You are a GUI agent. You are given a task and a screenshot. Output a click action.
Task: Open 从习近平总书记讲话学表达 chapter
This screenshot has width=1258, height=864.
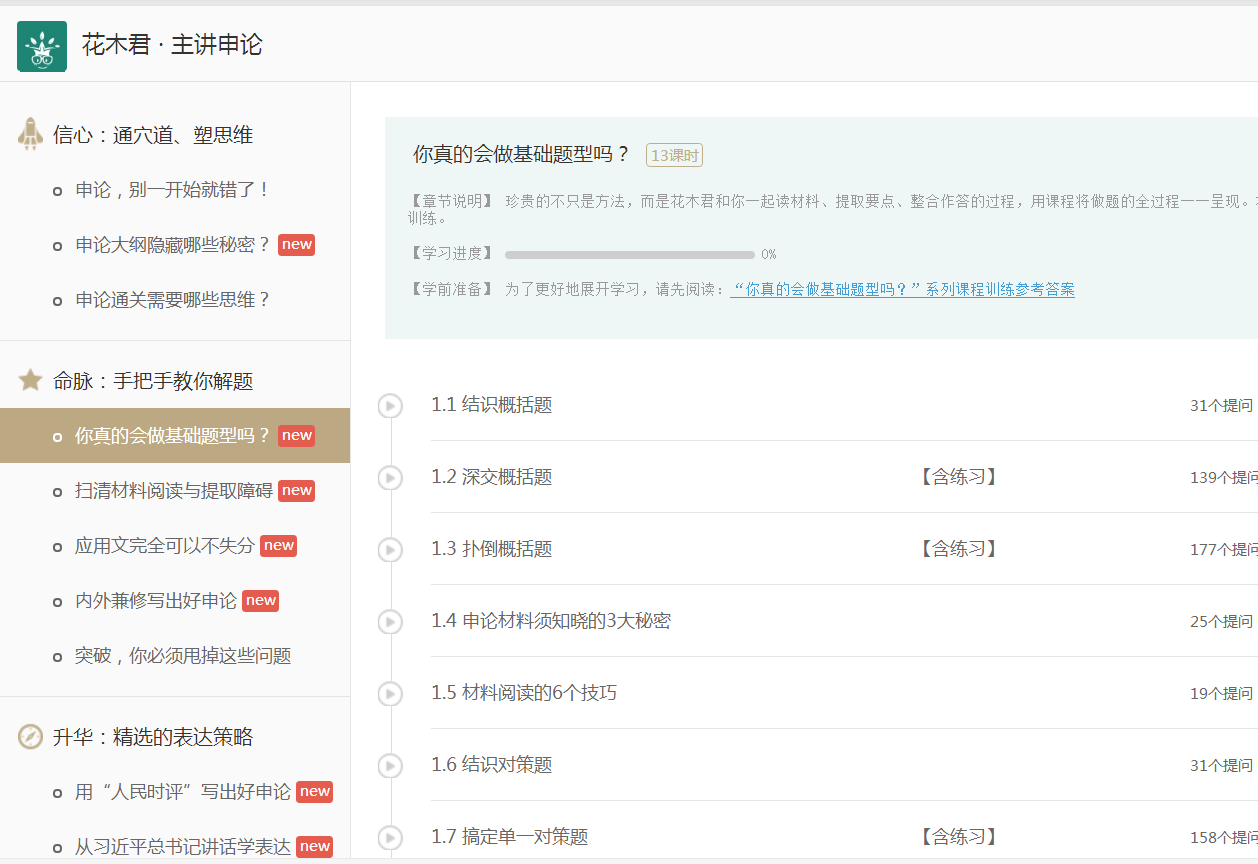pyautogui.click(x=183, y=847)
